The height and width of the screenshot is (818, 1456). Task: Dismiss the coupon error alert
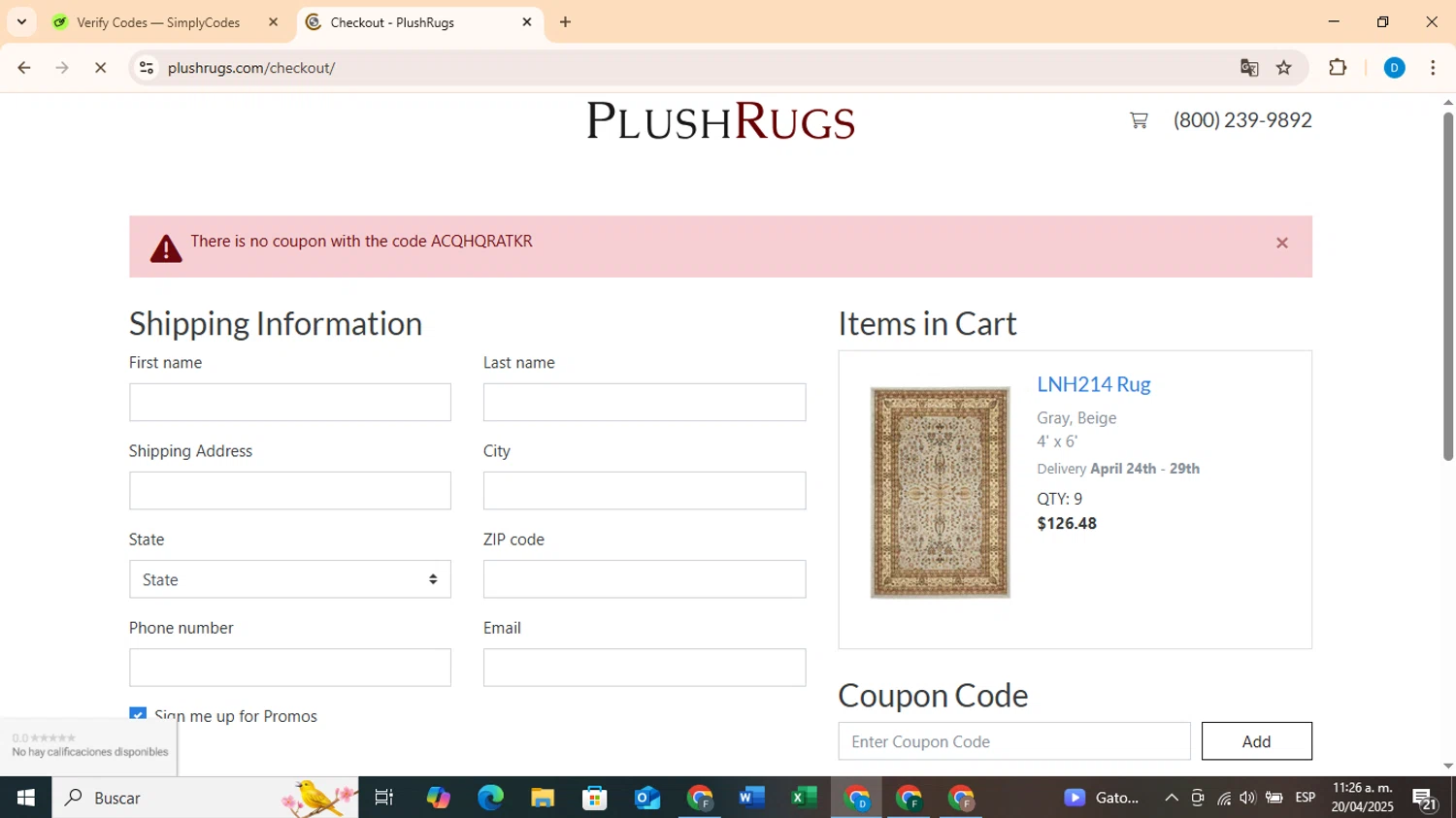1281,243
